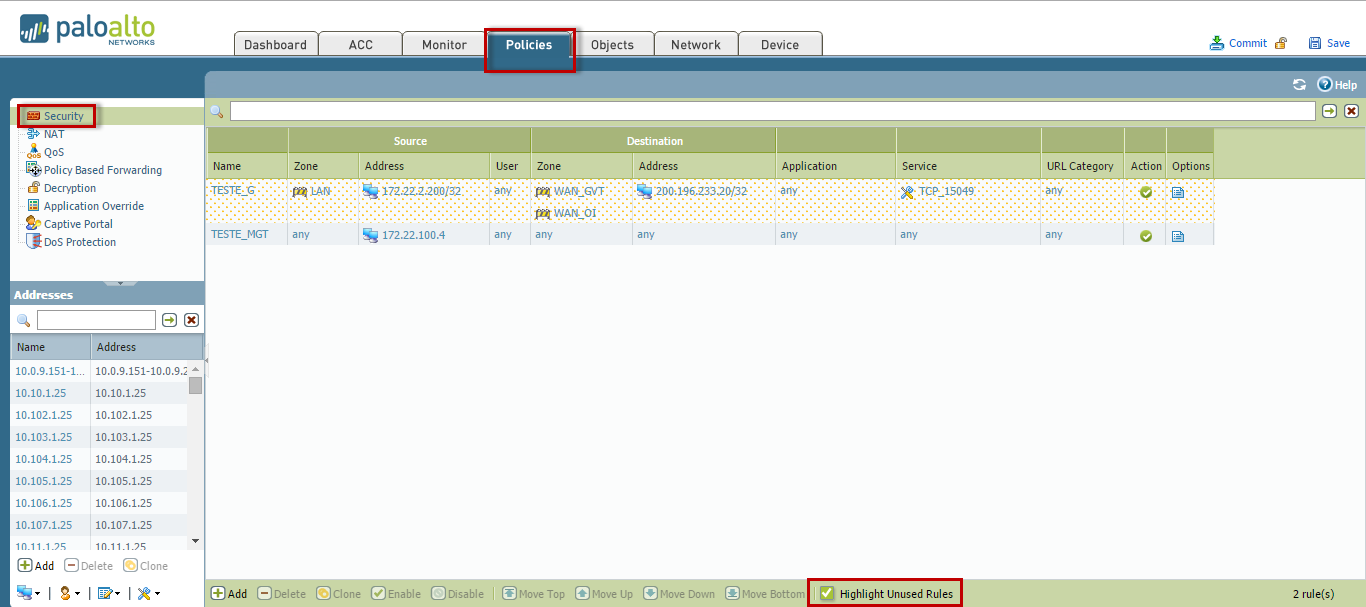Open the addresses object-type dropdown at bottom-left

[28, 593]
